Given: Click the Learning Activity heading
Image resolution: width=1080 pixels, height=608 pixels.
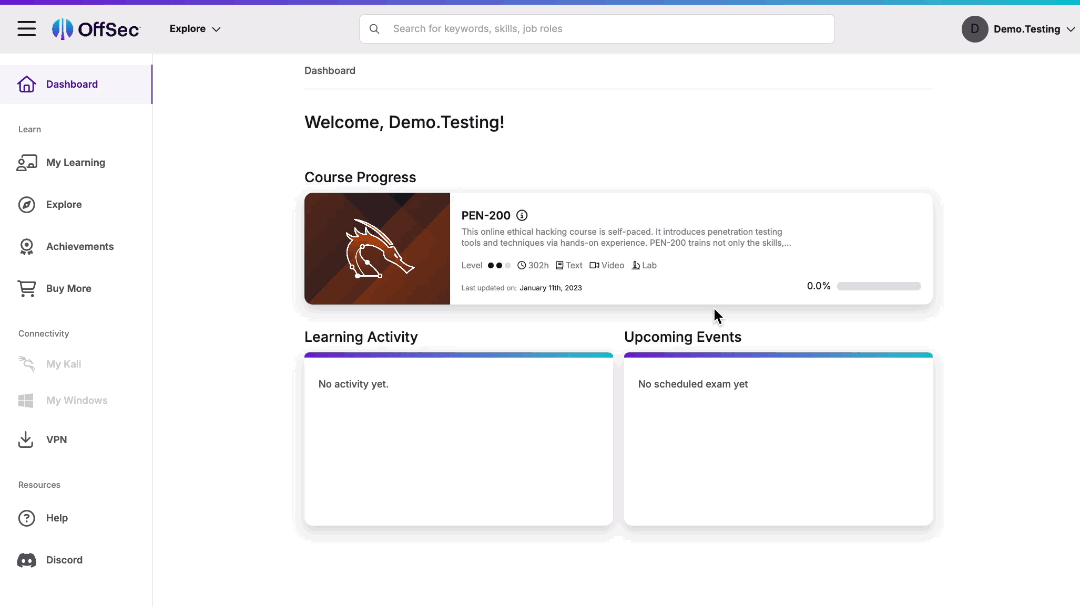Looking at the screenshot, I should (361, 337).
